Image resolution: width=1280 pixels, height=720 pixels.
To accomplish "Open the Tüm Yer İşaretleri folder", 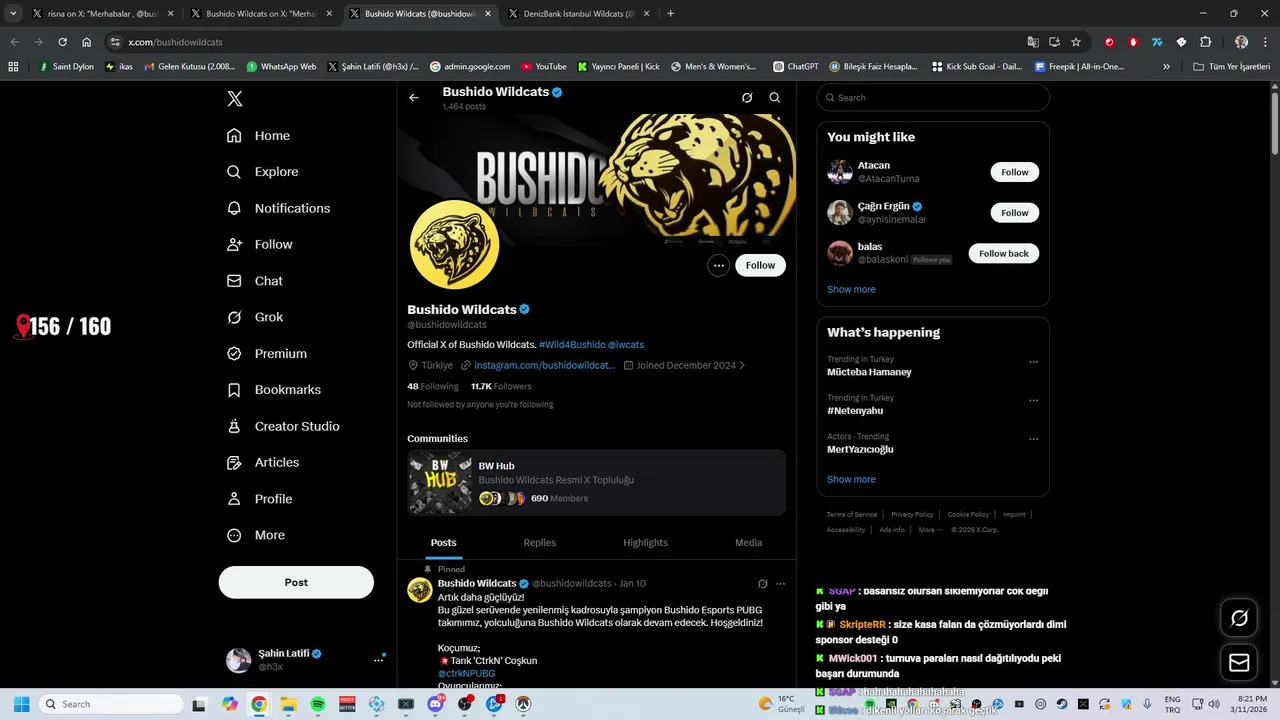I will [1232, 67].
